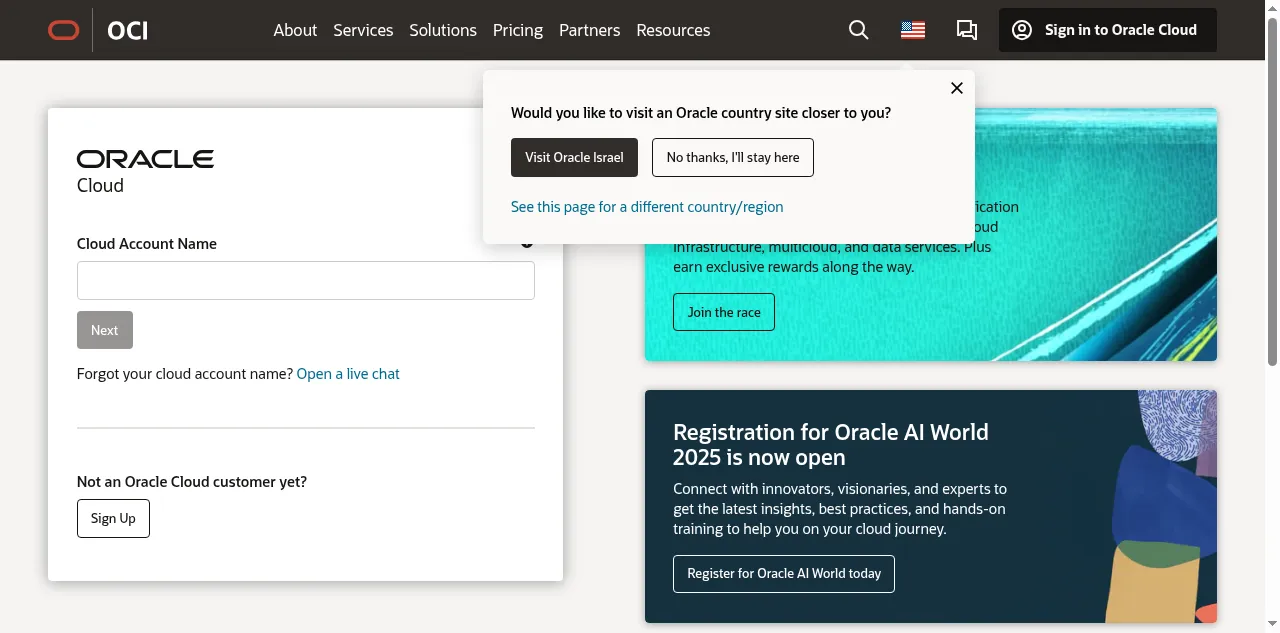This screenshot has height=633, width=1280.
Task: Choose No thanks, I'll stay here
Action: pyautogui.click(x=733, y=157)
